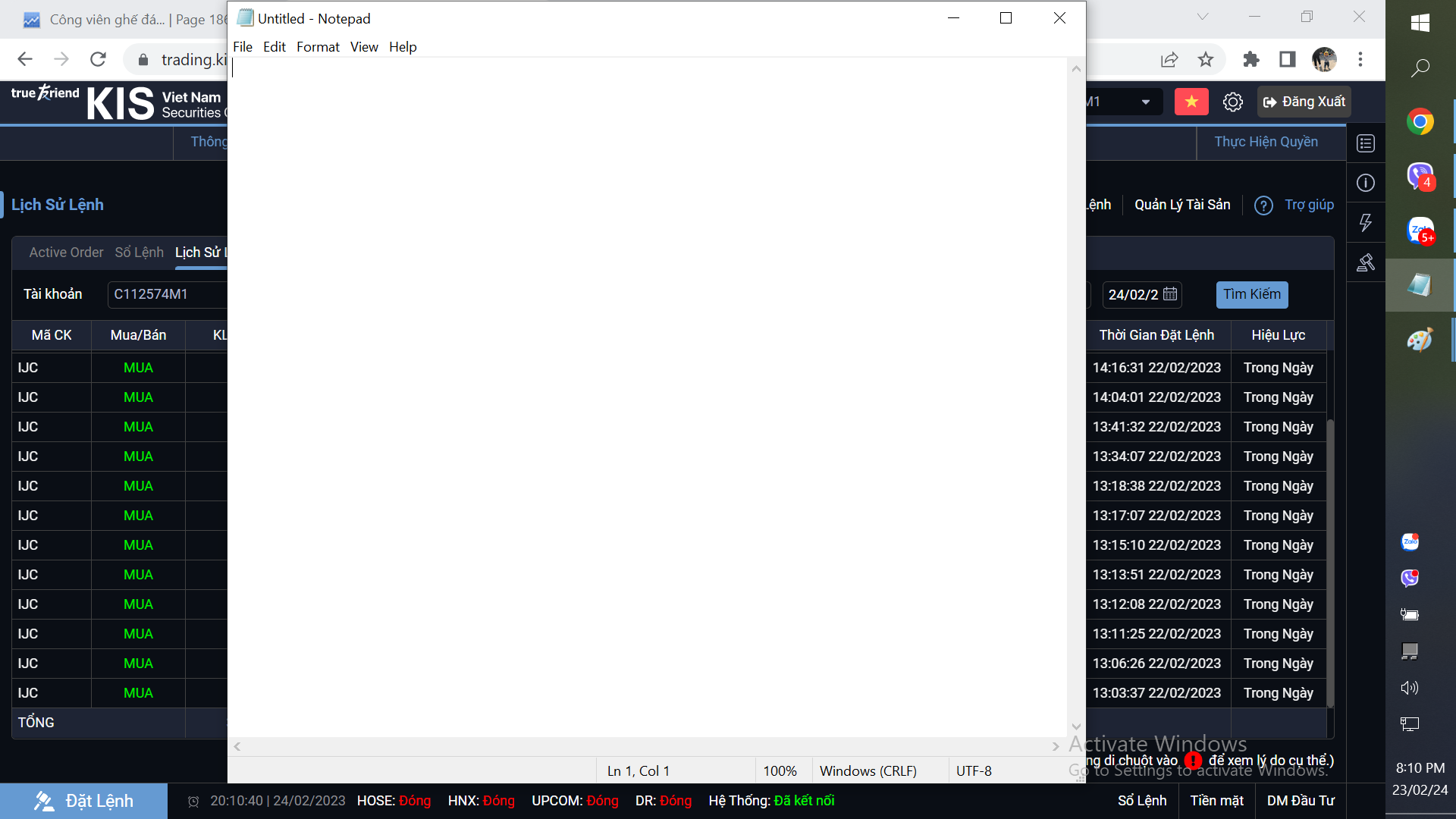Expand the account dropdown arrow

point(1145,102)
